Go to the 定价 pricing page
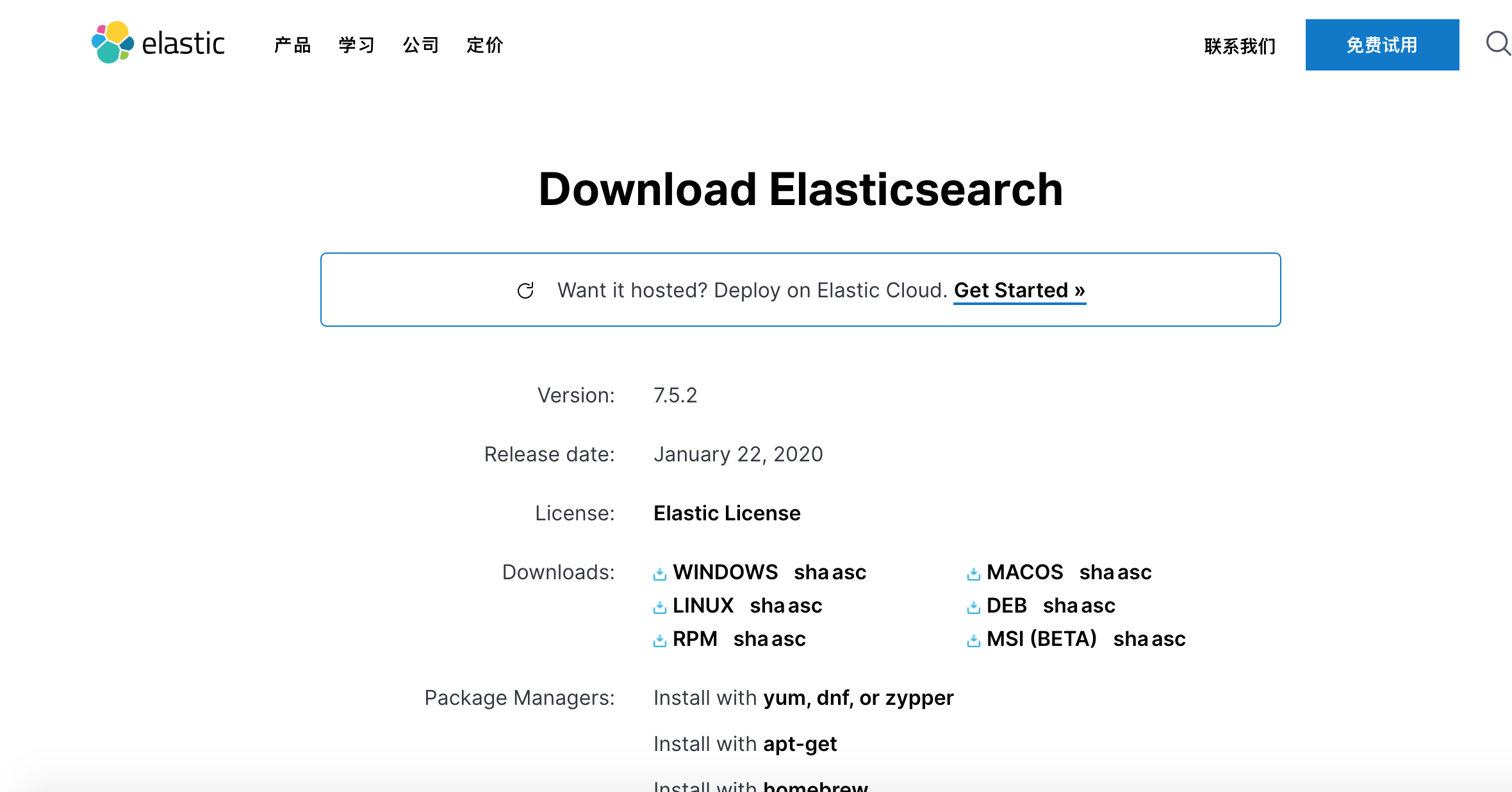This screenshot has height=792, width=1512. (484, 45)
